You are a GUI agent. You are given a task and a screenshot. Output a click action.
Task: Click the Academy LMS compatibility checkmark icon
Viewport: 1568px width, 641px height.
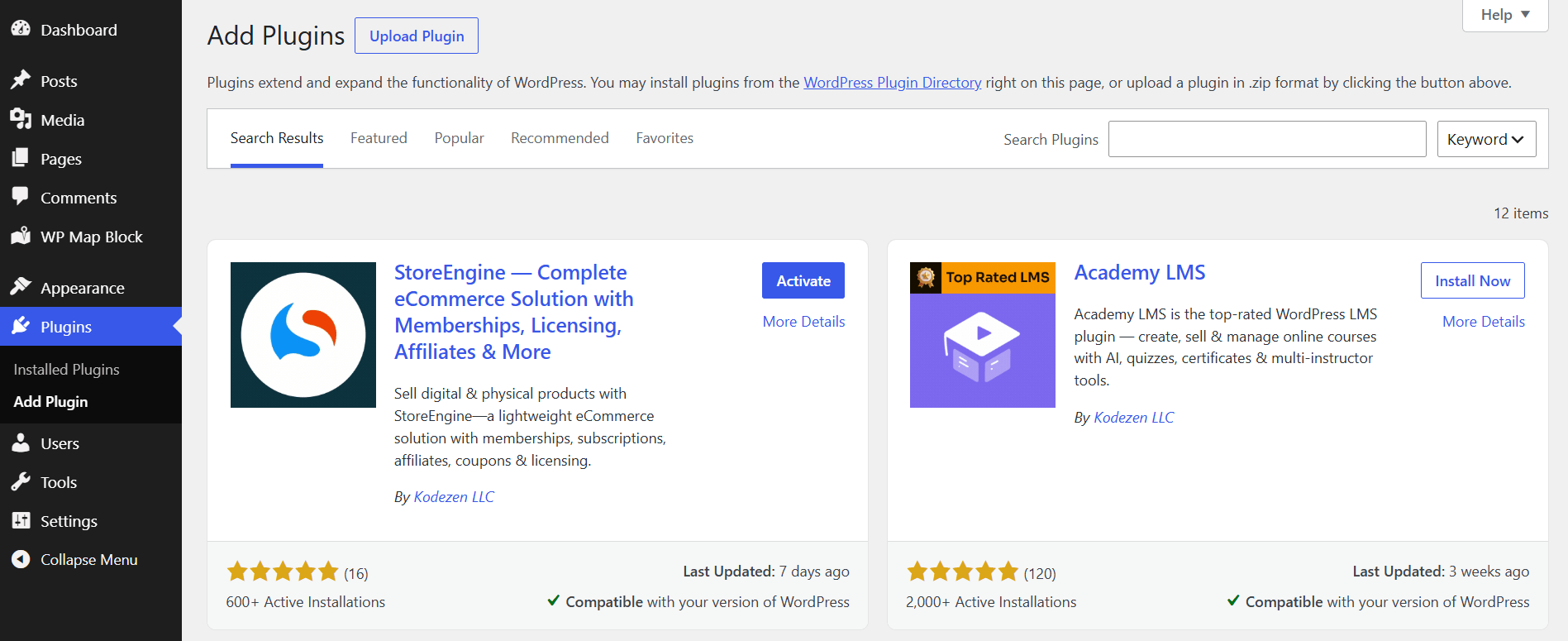(x=1233, y=600)
